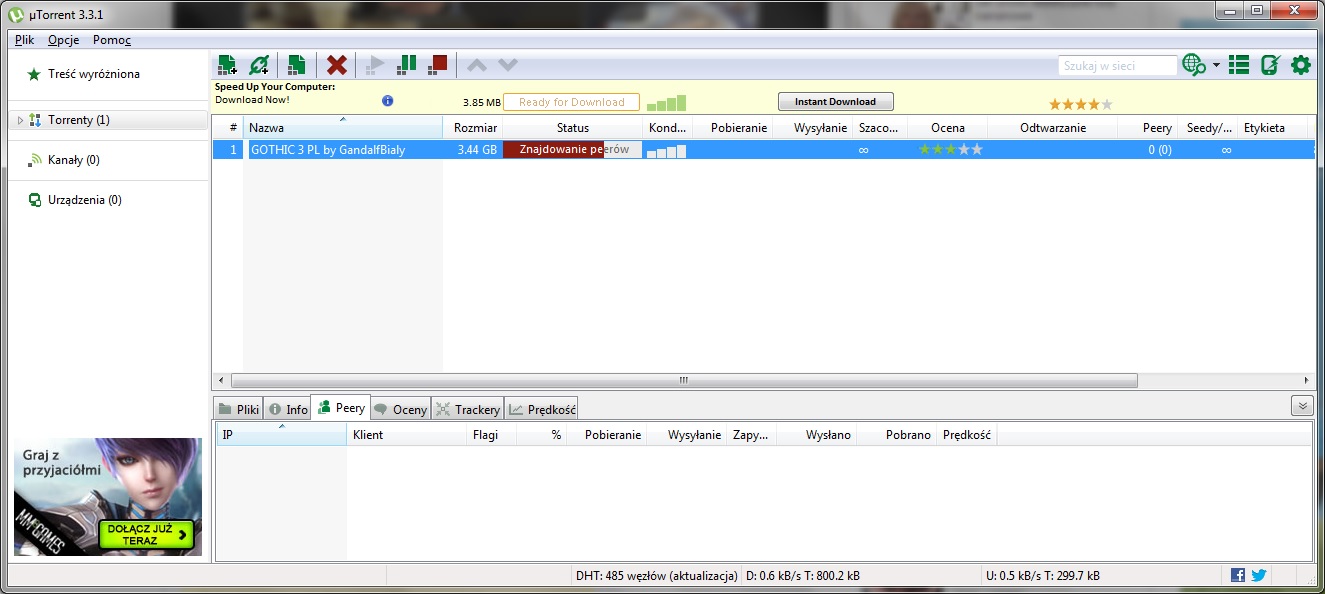Viewport: 1325px width, 594px height.
Task: Select the Peery tab
Action: (341, 408)
